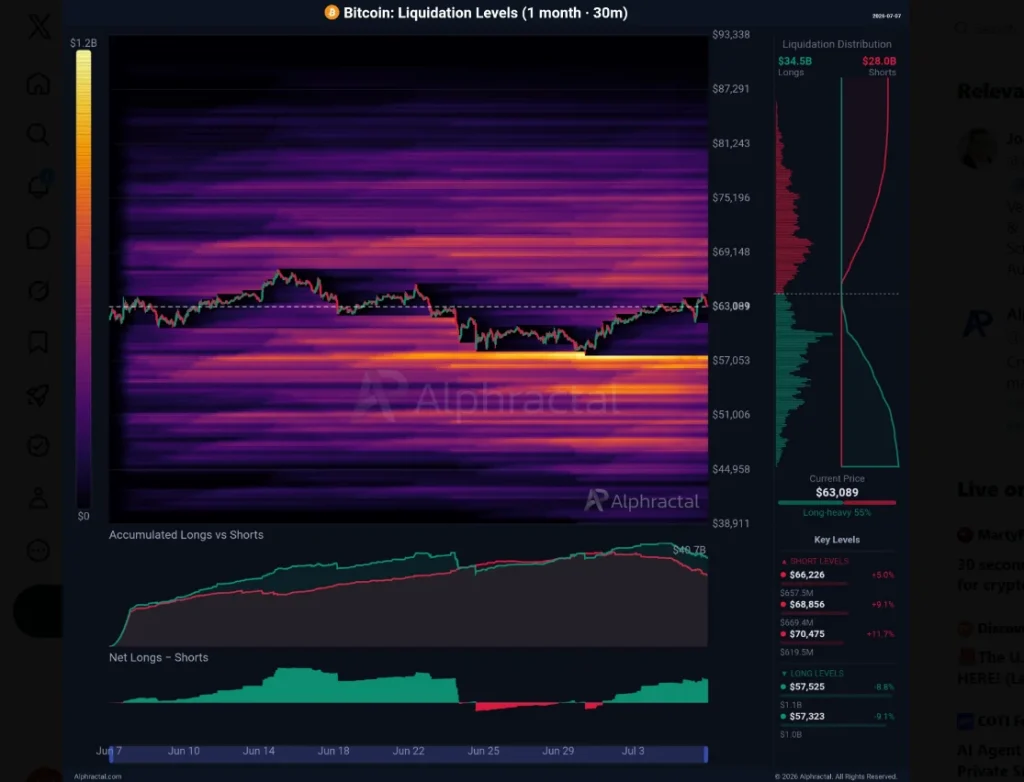Click the $44,958 price axis label
Image resolution: width=1024 pixels, height=782 pixels.
tap(731, 469)
